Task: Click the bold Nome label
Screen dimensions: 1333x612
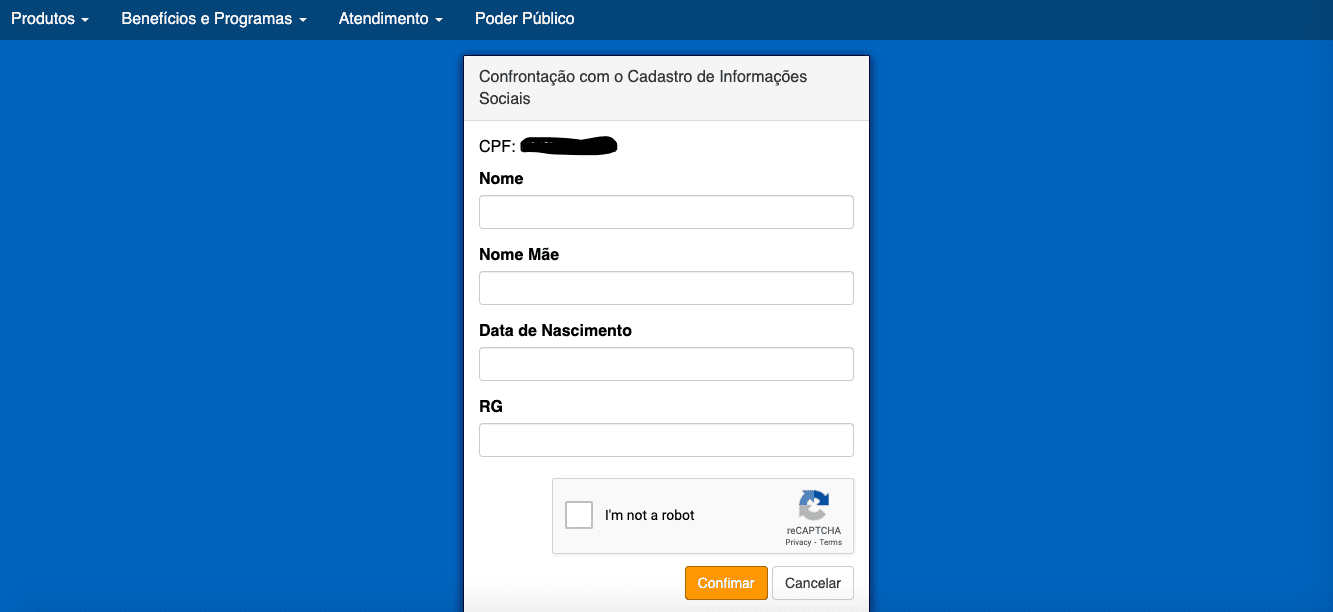Action: tap(501, 179)
